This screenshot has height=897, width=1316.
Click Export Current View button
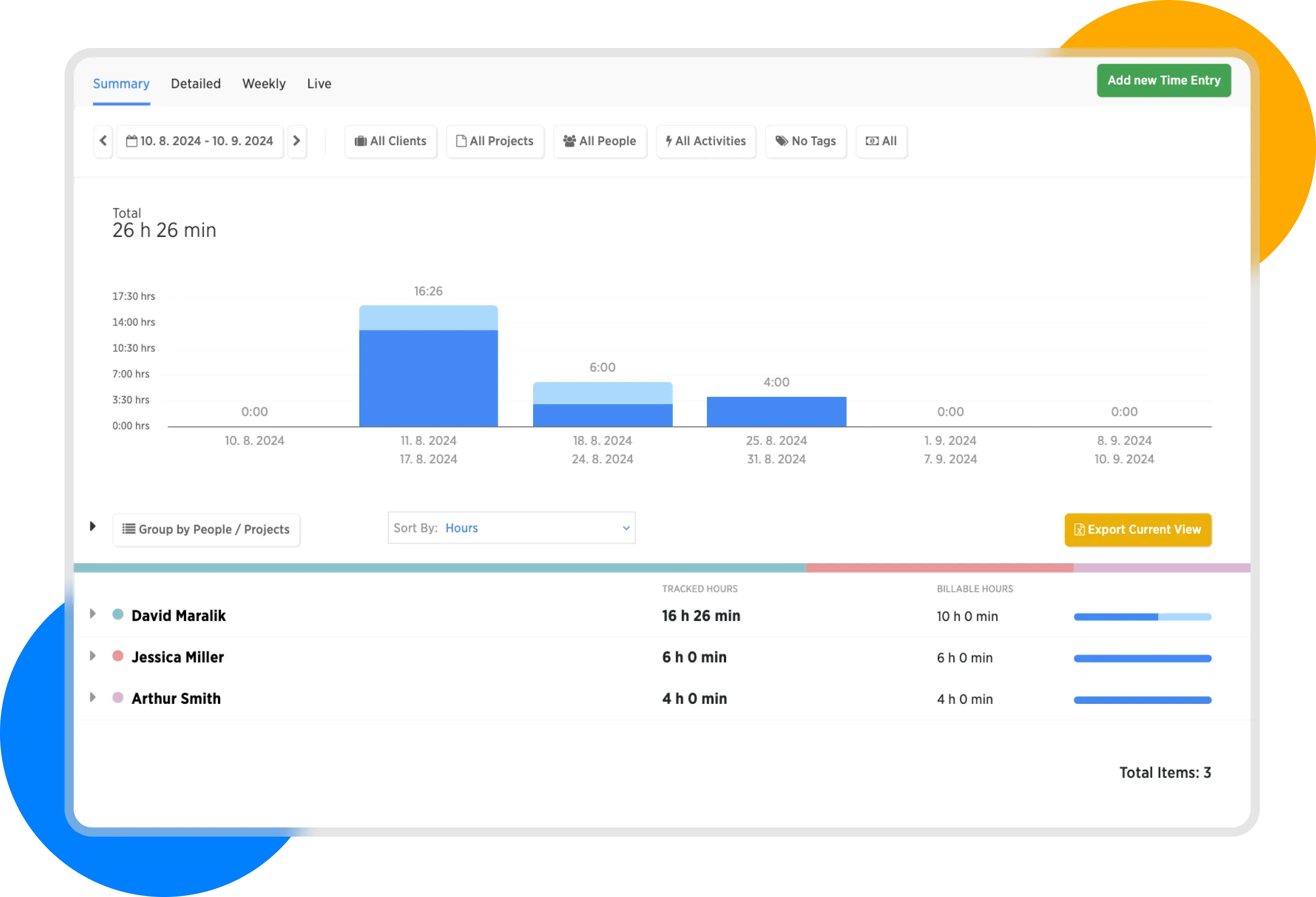1138,530
